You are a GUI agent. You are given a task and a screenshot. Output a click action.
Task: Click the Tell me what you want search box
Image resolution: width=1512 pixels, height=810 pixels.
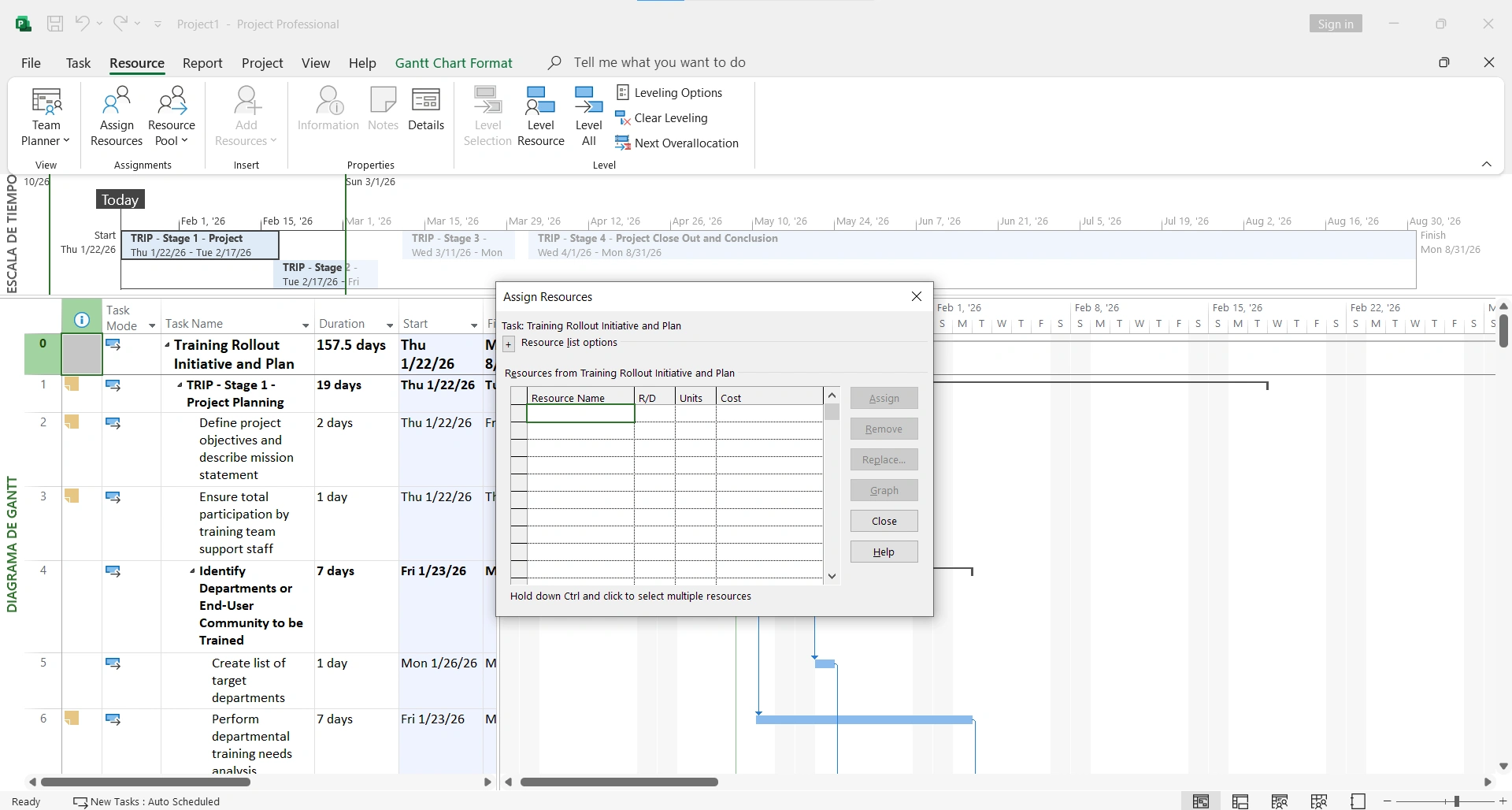pos(660,62)
